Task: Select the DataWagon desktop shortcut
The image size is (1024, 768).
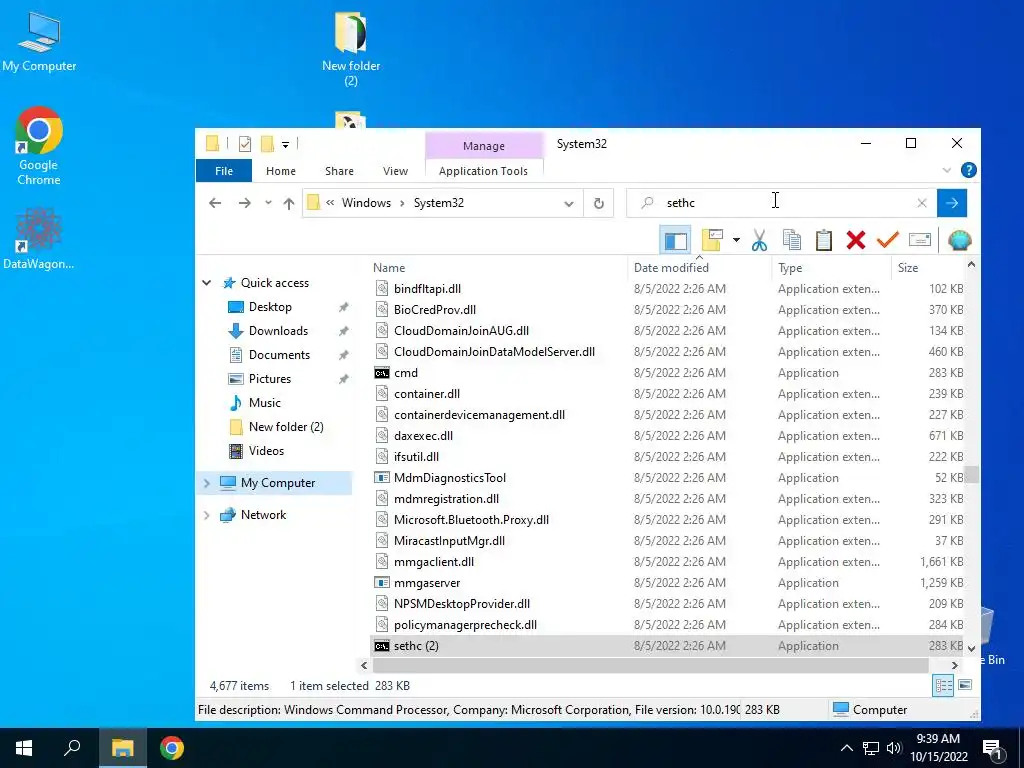Action: tap(39, 238)
